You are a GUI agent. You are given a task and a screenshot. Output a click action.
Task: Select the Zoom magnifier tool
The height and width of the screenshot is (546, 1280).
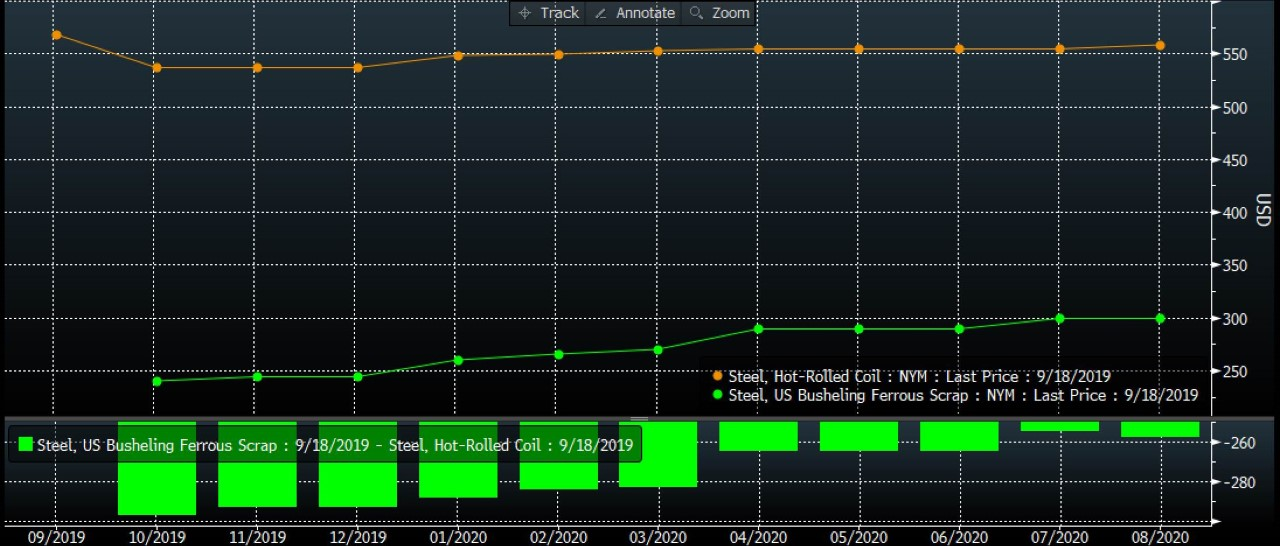(x=719, y=13)
